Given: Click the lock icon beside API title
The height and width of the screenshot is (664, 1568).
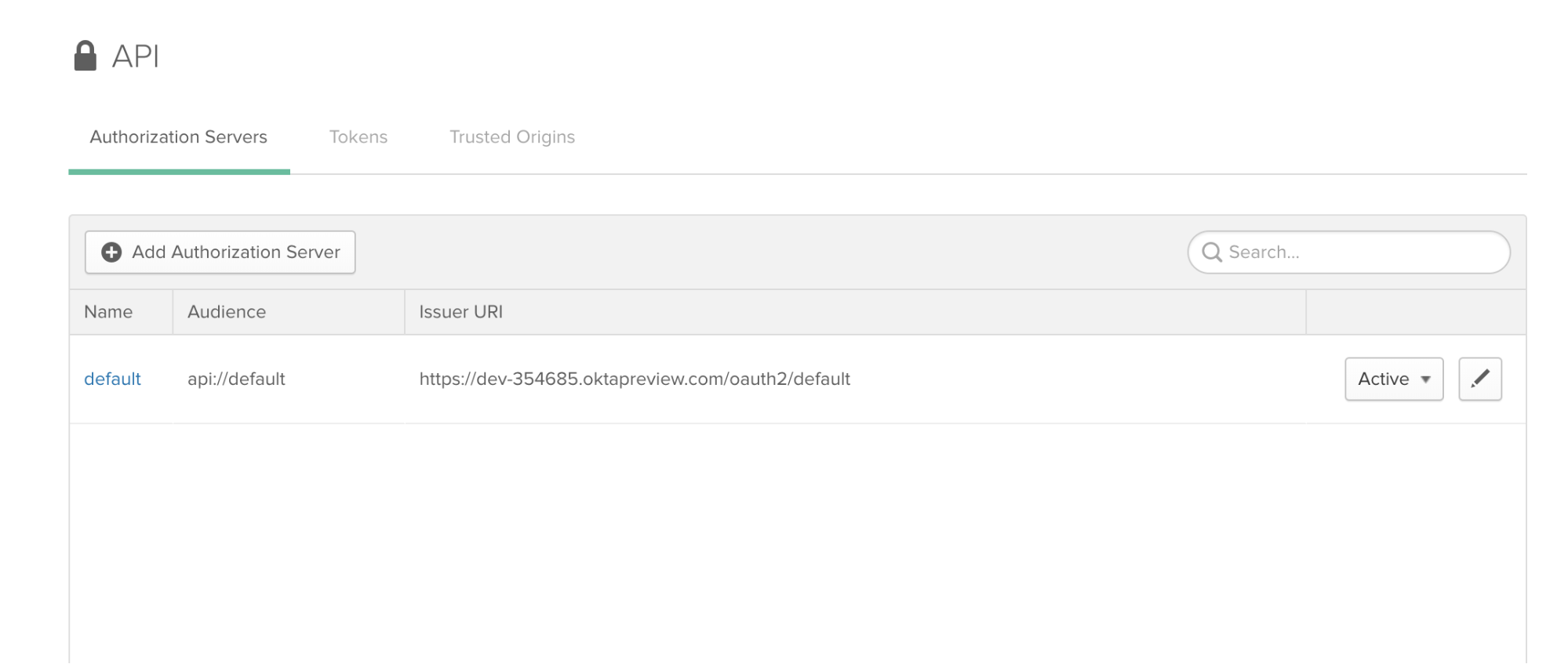Looking at the screenshot, I should coord(85,56).
